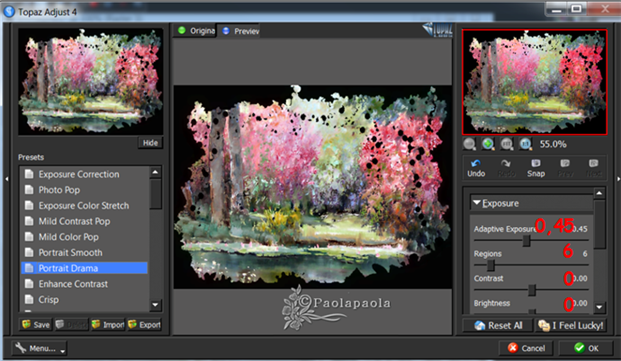This screenshot has width=621, height=361.
Task: Click the Regions slider handle
Action: tap(491, 265)
